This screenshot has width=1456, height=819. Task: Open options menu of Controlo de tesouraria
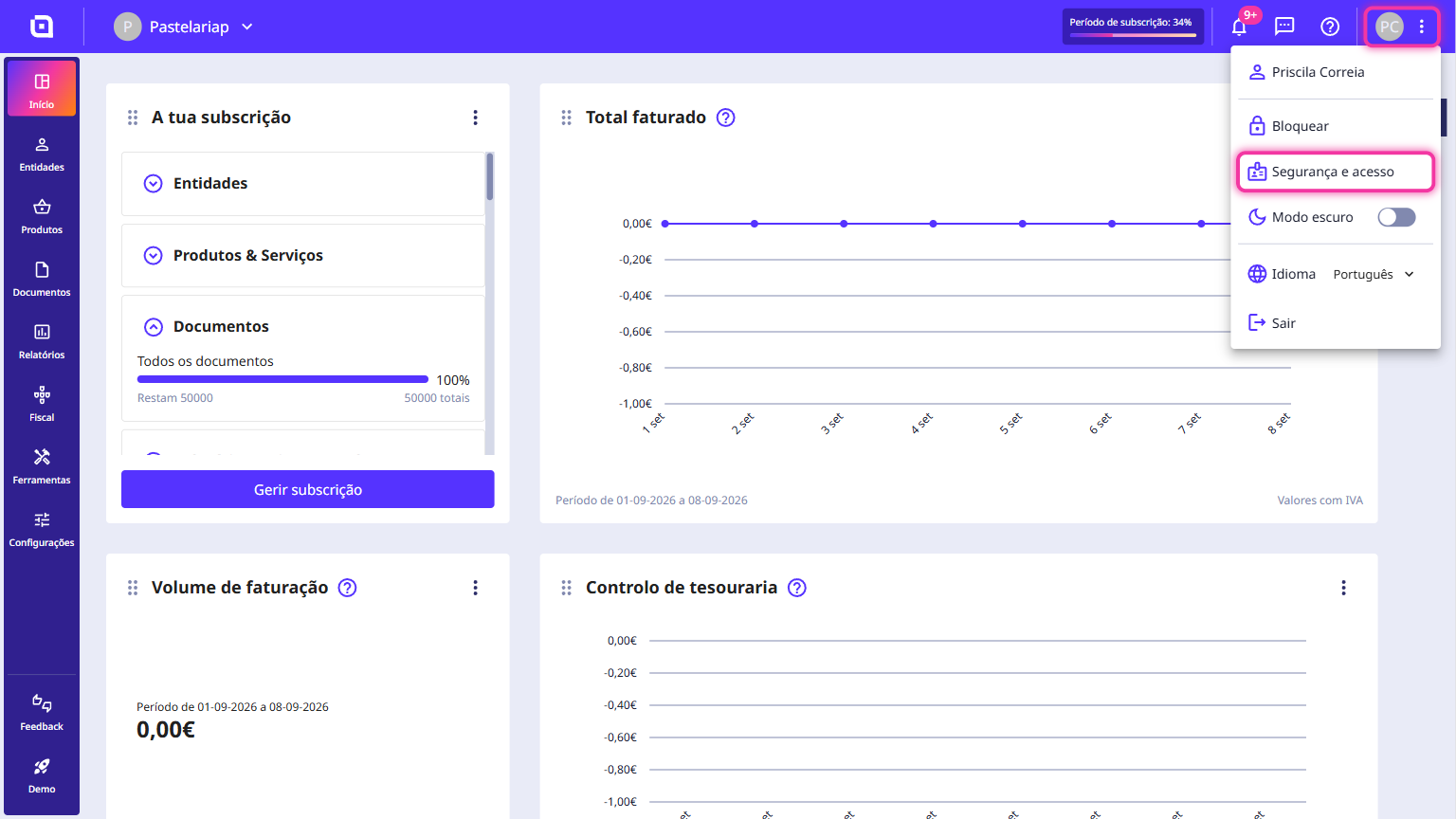(1343, 588)
